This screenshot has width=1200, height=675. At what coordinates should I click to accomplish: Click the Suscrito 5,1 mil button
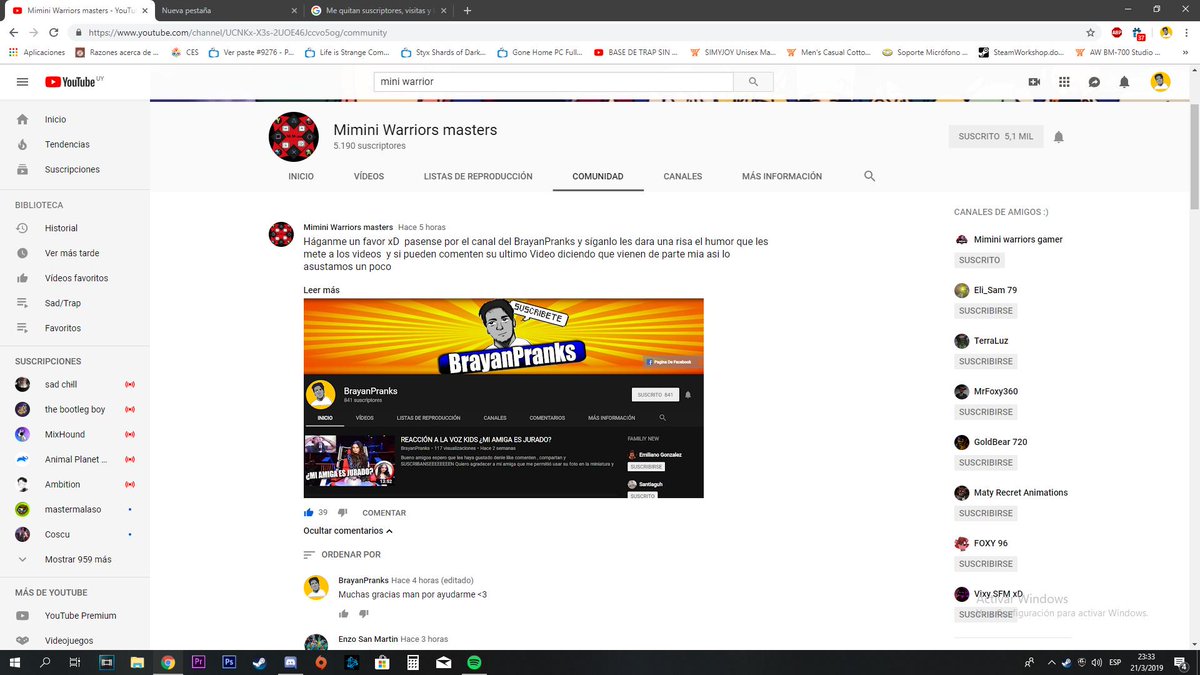pos(995,136)
